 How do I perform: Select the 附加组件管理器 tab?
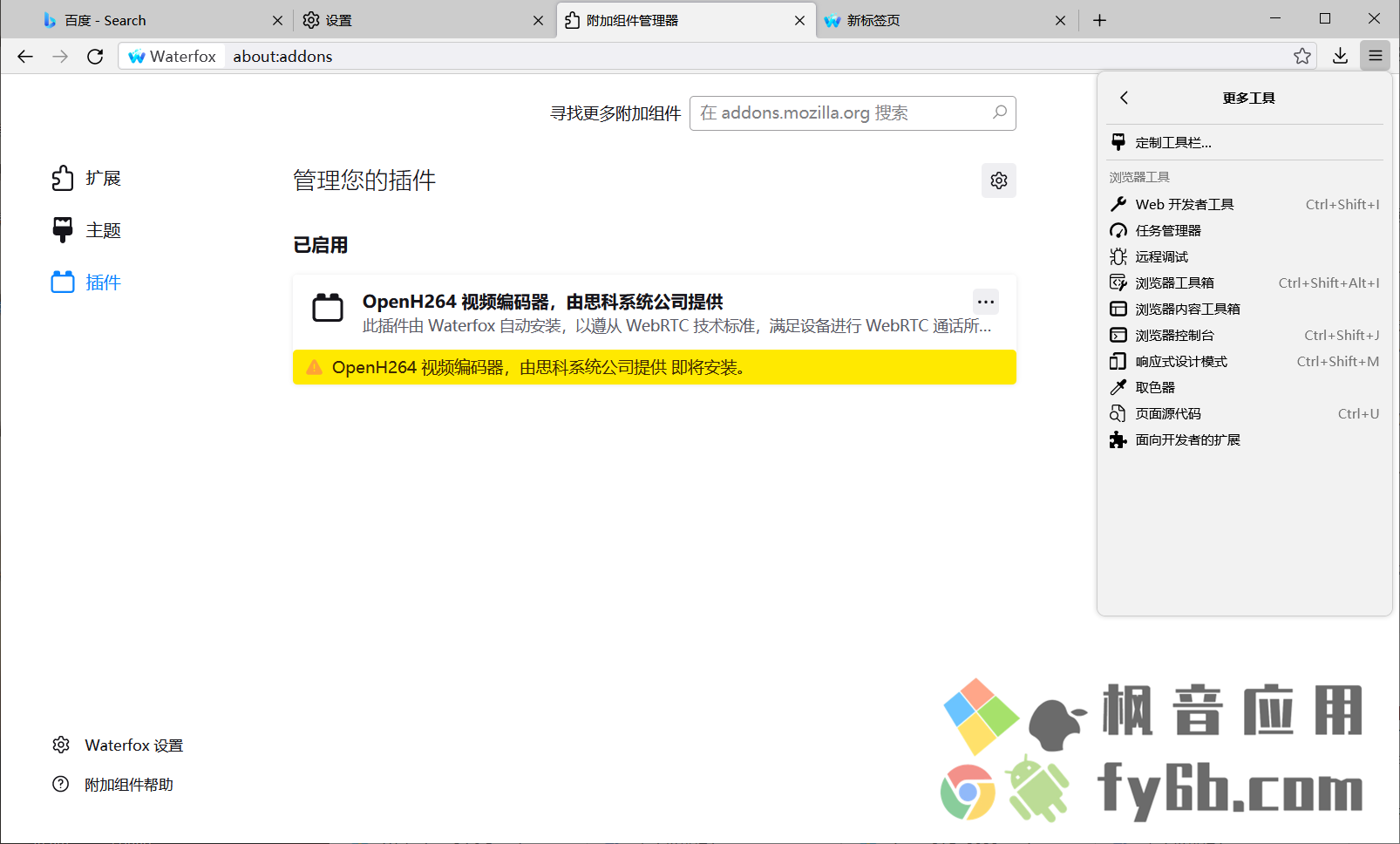click(685, 20)
